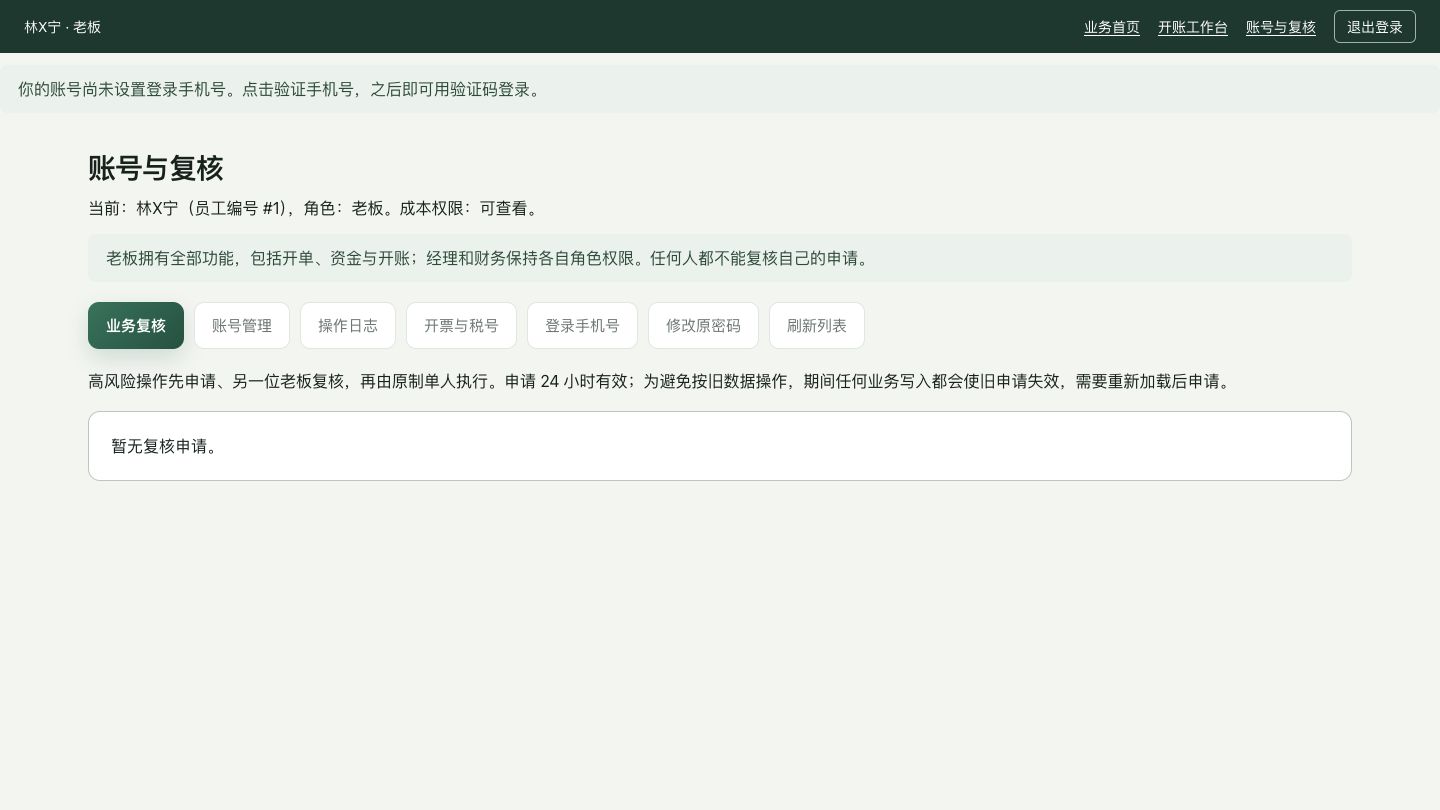Screen dimensions: 1440x810
Task: Click the 暂无复核申请。 message
Action: [x=164, y=446]
